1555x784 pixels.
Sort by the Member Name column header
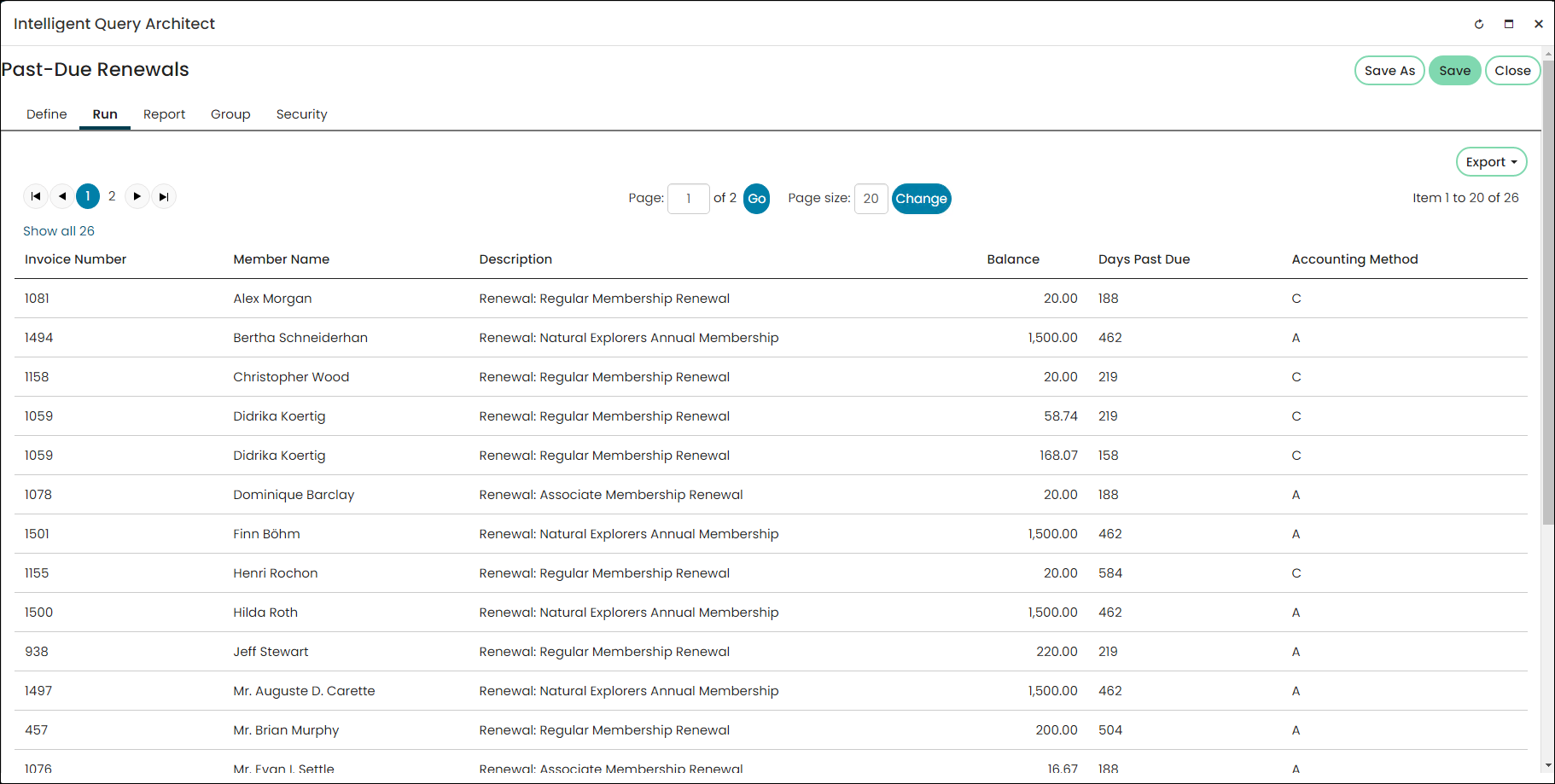click(x=282, y=259)
